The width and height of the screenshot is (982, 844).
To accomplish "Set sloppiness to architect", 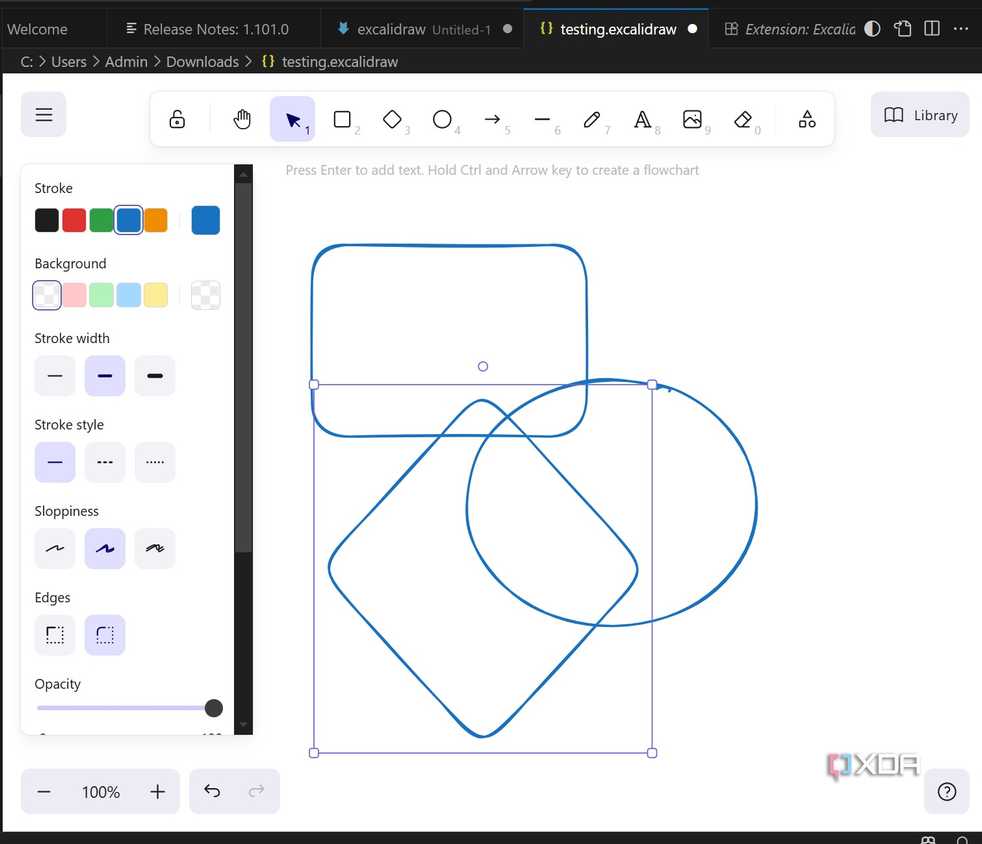I will tap(55, 548).
